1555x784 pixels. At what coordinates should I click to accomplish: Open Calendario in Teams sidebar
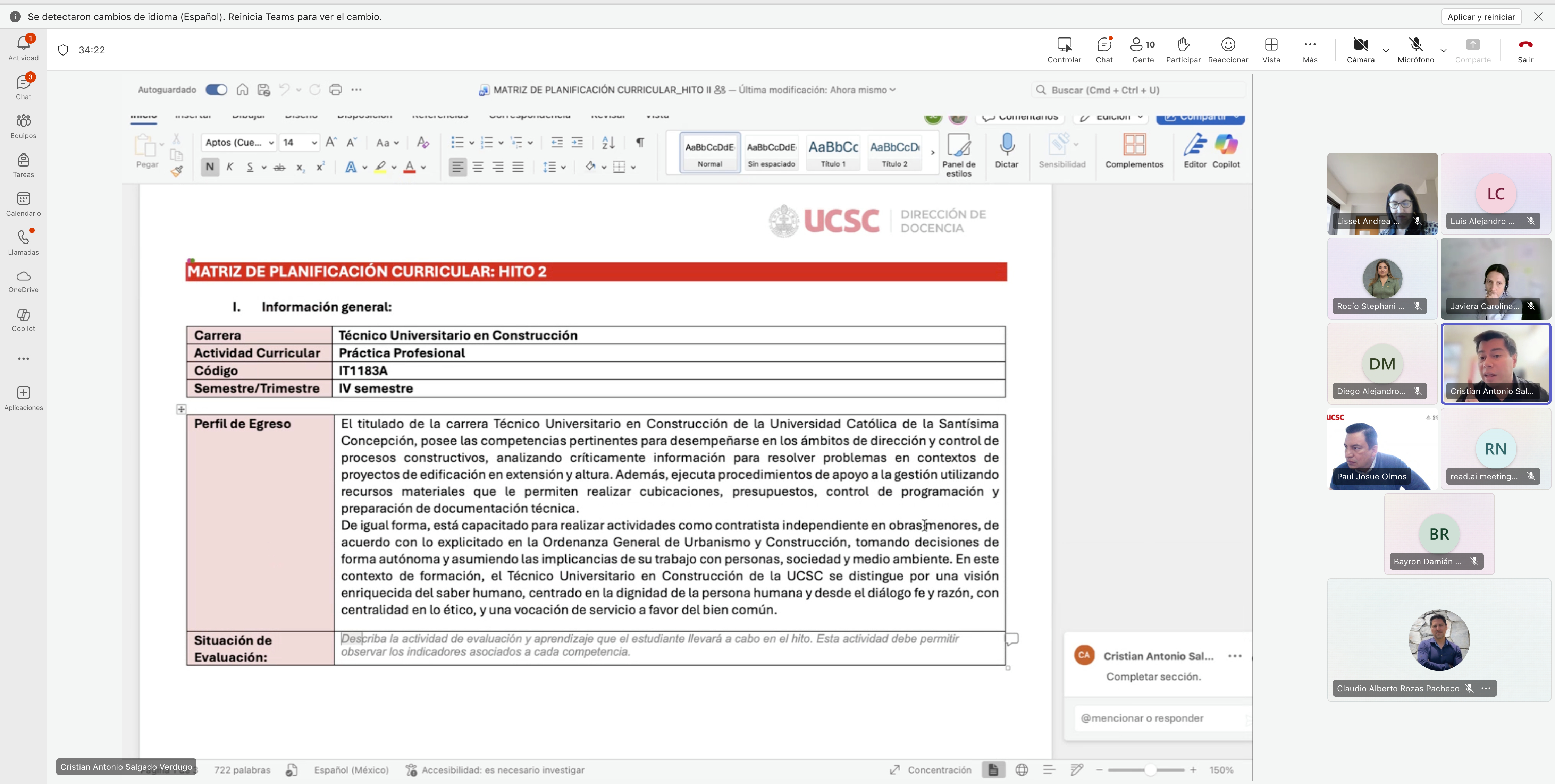tap(24, 204)
